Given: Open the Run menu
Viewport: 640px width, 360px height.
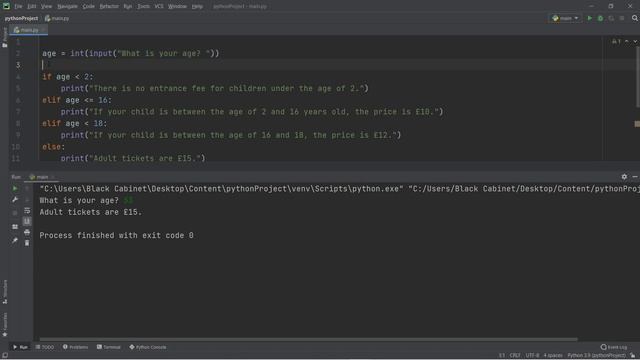Looking at the screenshot, I should (x=128, y=7).
